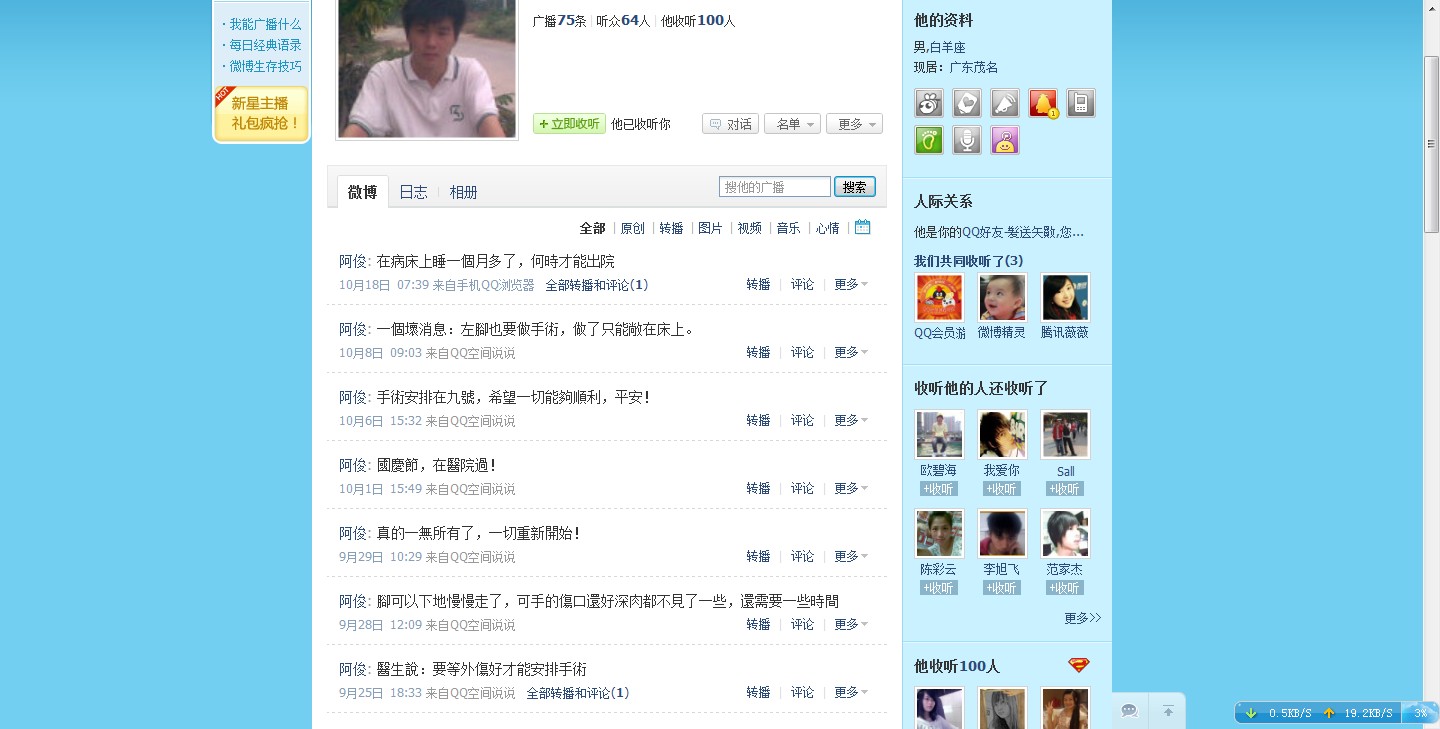Click the 立即收听 button
This screenshot has height=729, width=1440.
pyautogui.click(x=569, y=124)
